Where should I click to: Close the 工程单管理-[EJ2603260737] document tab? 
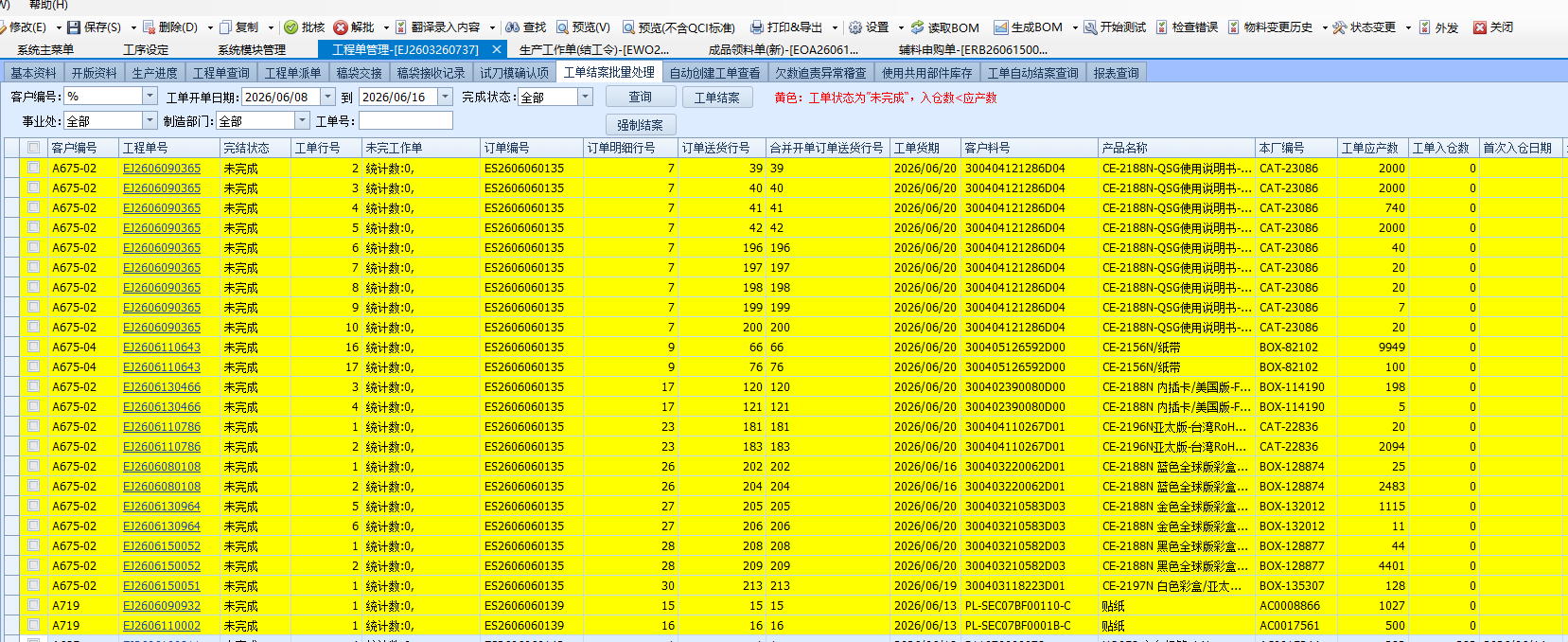click(x=496, y=49)
